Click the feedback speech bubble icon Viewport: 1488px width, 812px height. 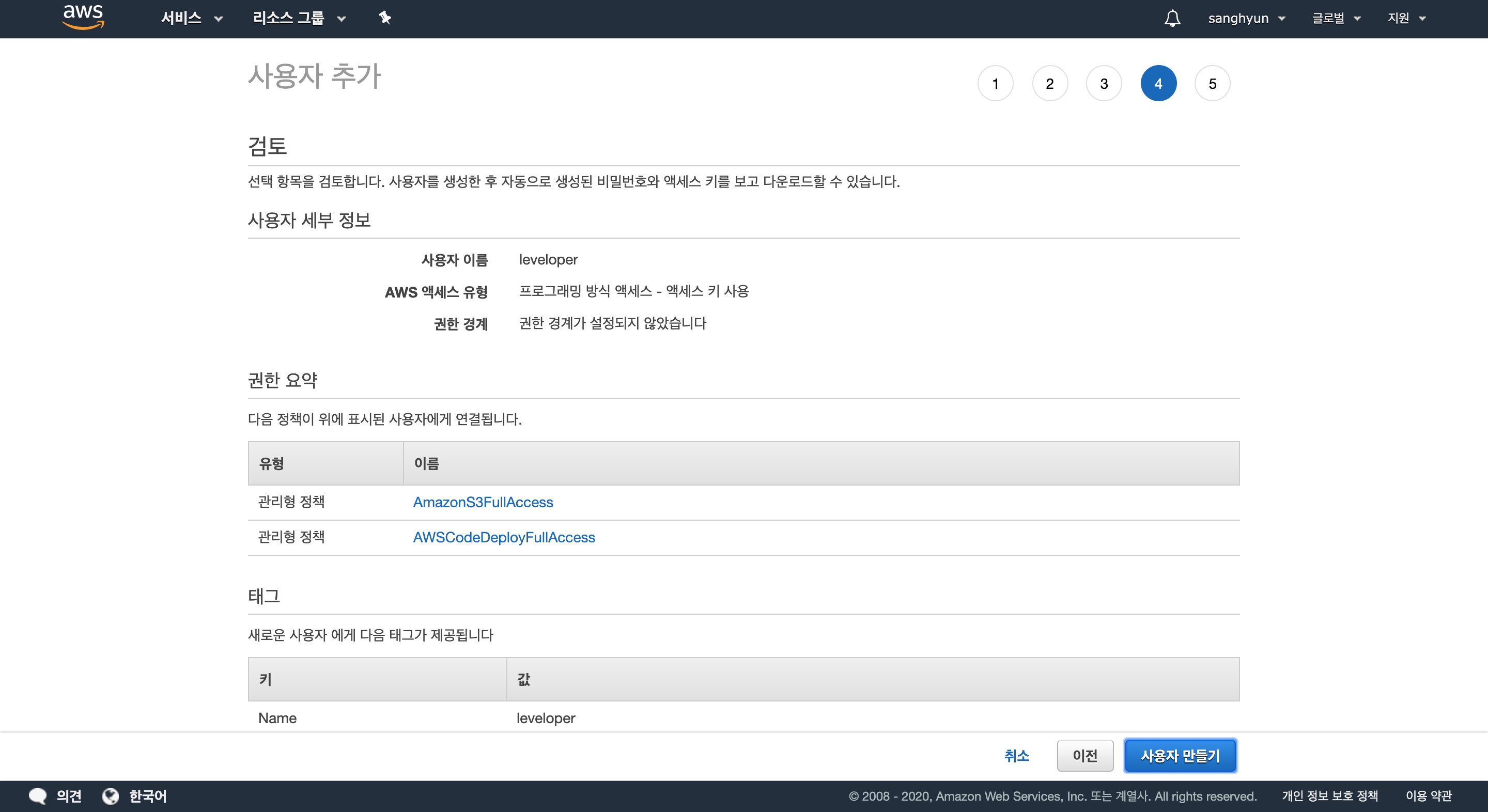[38, 796]
